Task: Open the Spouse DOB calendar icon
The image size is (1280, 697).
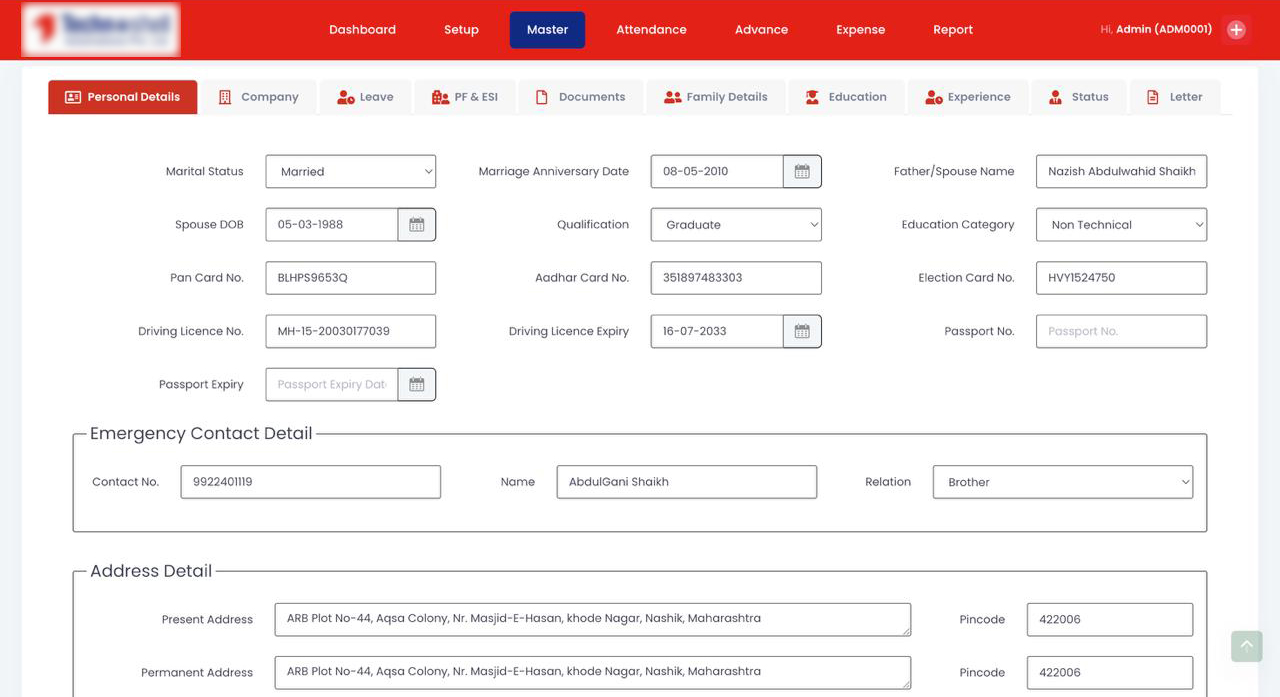Action: point(417,224)
